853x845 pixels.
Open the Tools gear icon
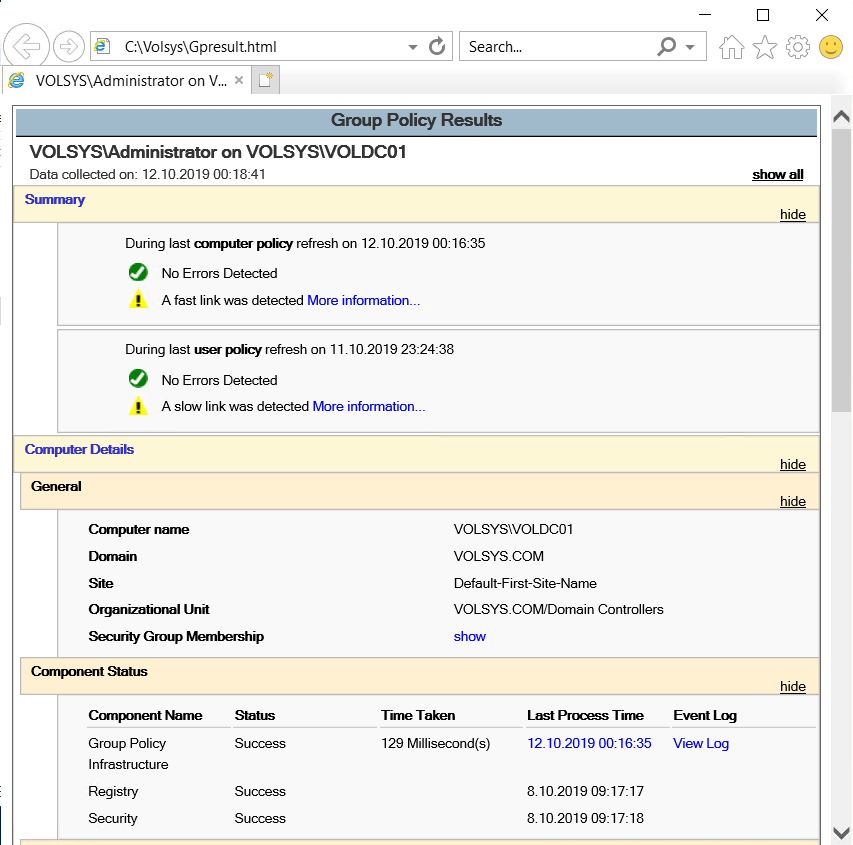pyautogui.click(x=798, y=47)
